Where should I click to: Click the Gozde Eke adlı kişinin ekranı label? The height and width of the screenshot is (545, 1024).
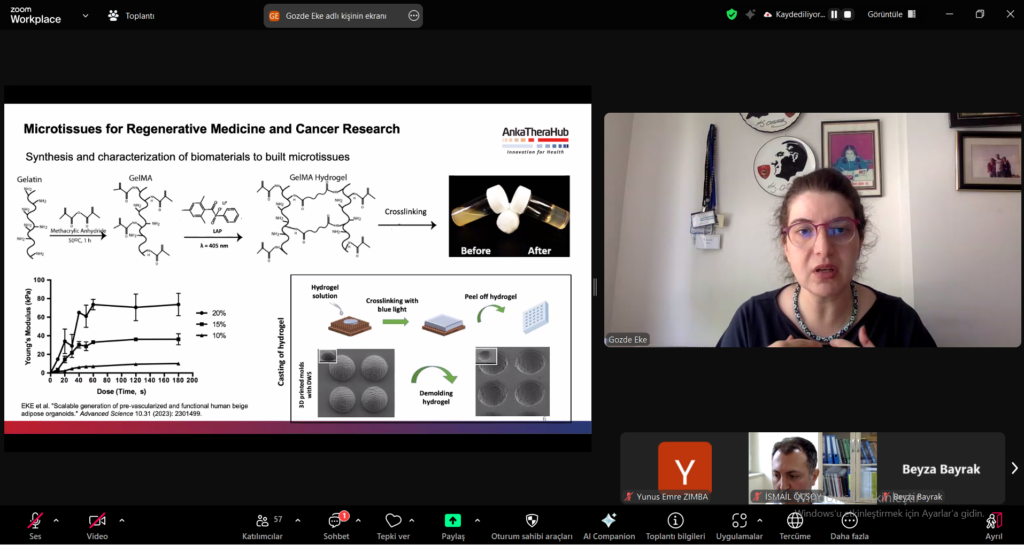(336, 16)
